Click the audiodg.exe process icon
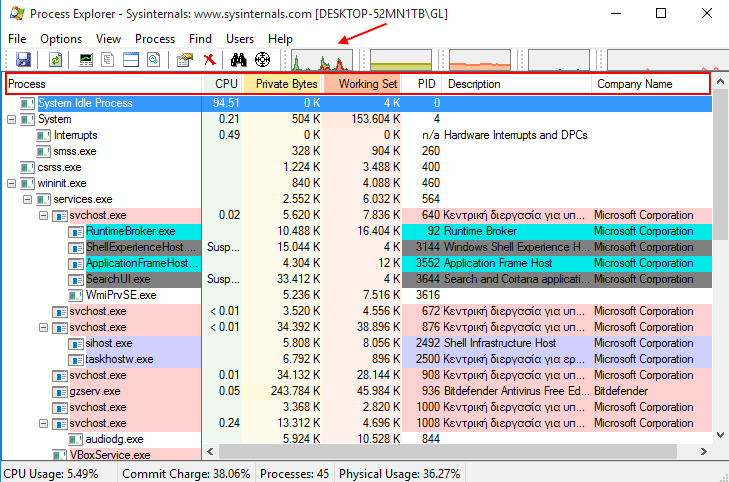 click(x=75, y=439)
